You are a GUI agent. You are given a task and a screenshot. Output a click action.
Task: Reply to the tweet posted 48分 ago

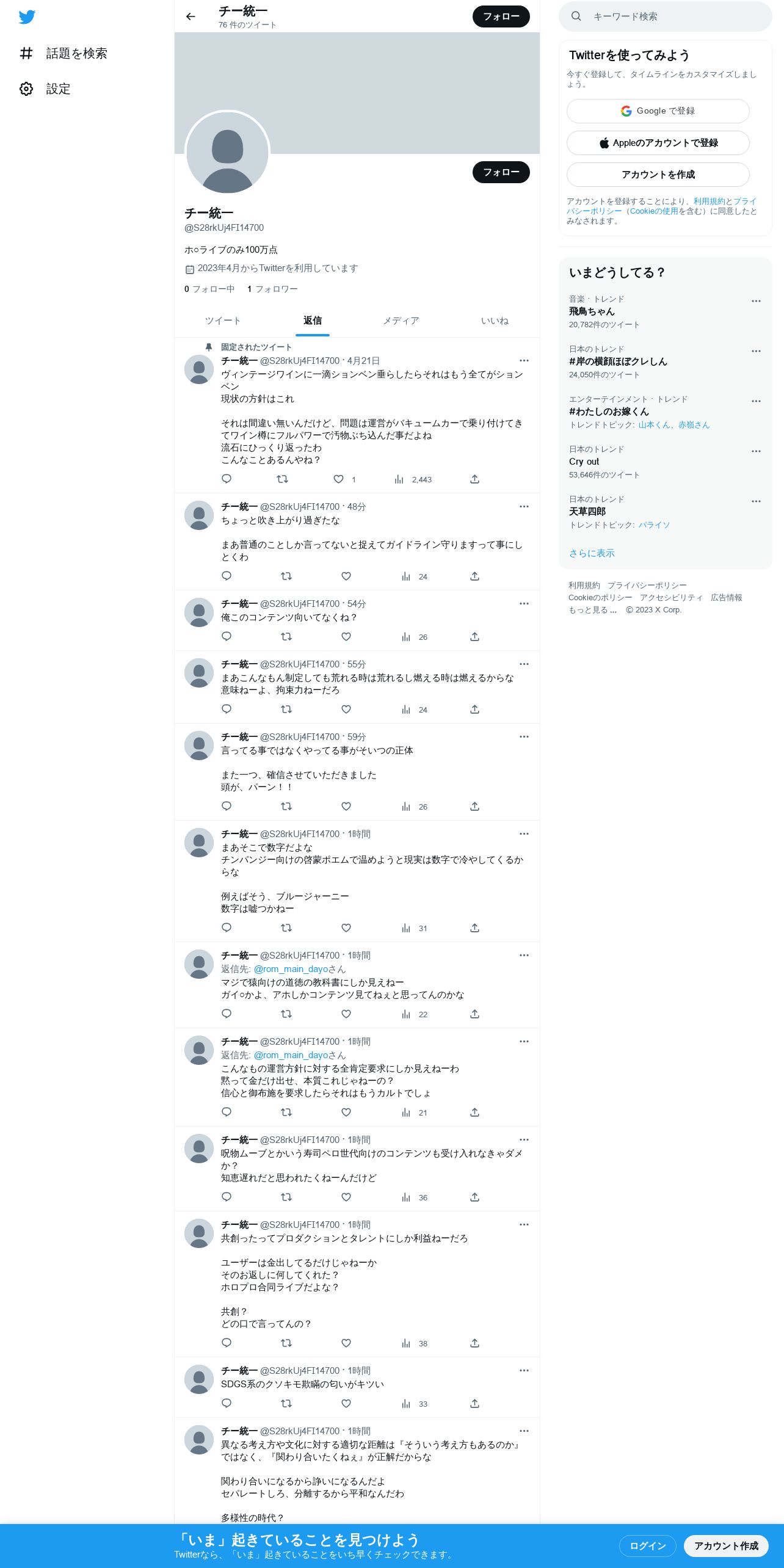pyautogui.click(x=227, y=576)
